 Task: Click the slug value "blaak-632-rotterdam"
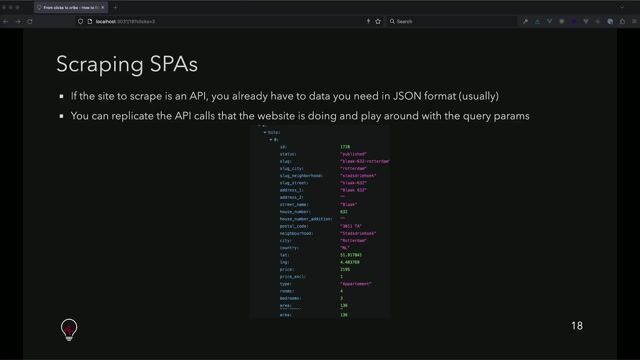(x=364, y=161)
